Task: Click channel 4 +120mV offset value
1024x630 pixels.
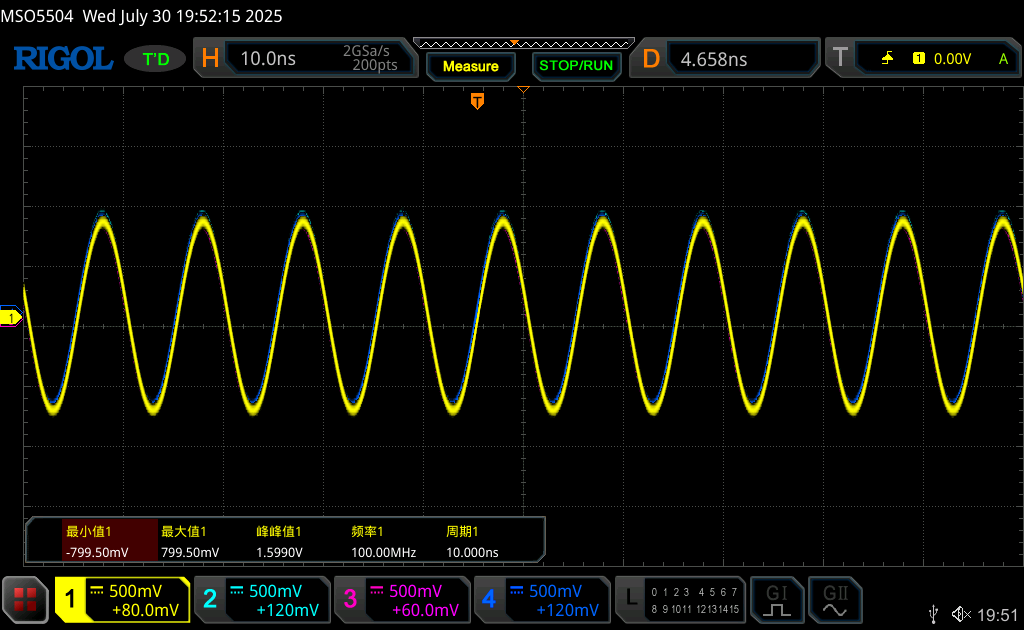Action: pos(568,610)
